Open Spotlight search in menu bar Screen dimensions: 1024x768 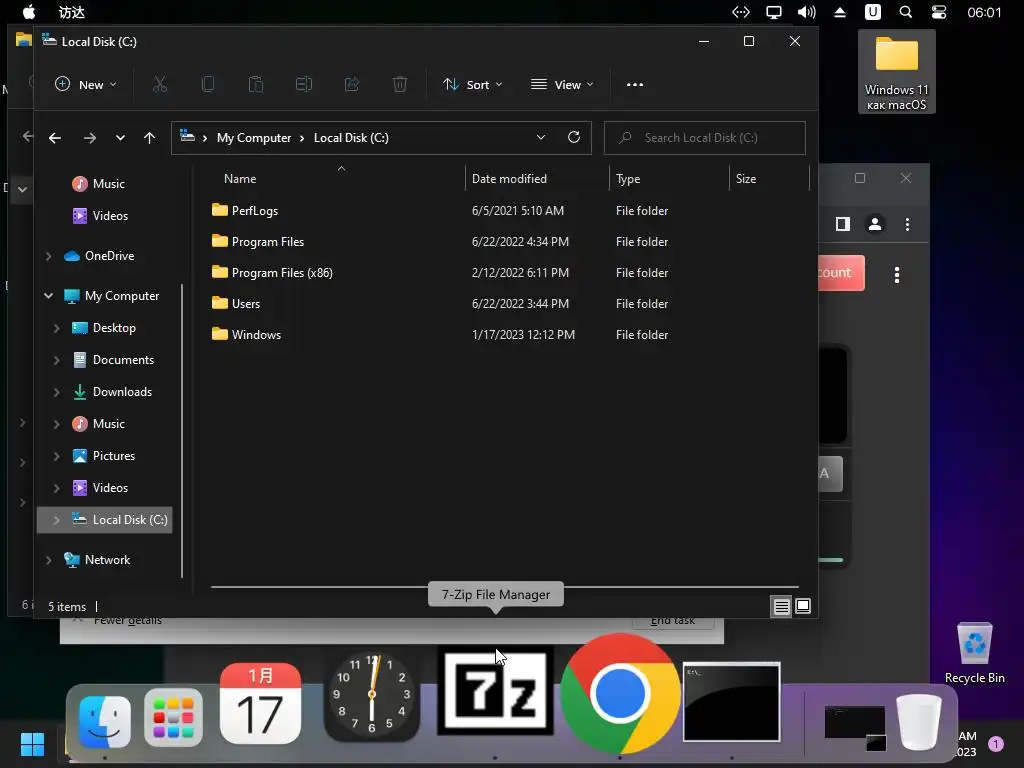click(x=906, y=12)
